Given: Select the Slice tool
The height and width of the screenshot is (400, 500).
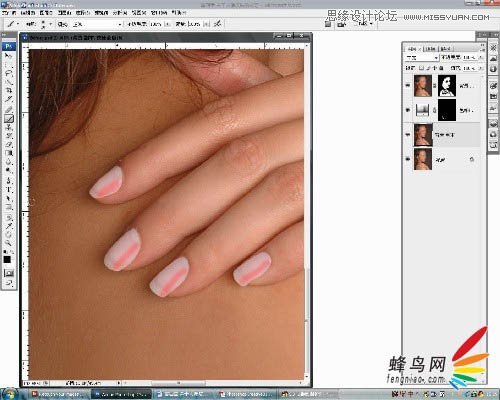Looking at the screenshot, I should (x=8, y=99).
